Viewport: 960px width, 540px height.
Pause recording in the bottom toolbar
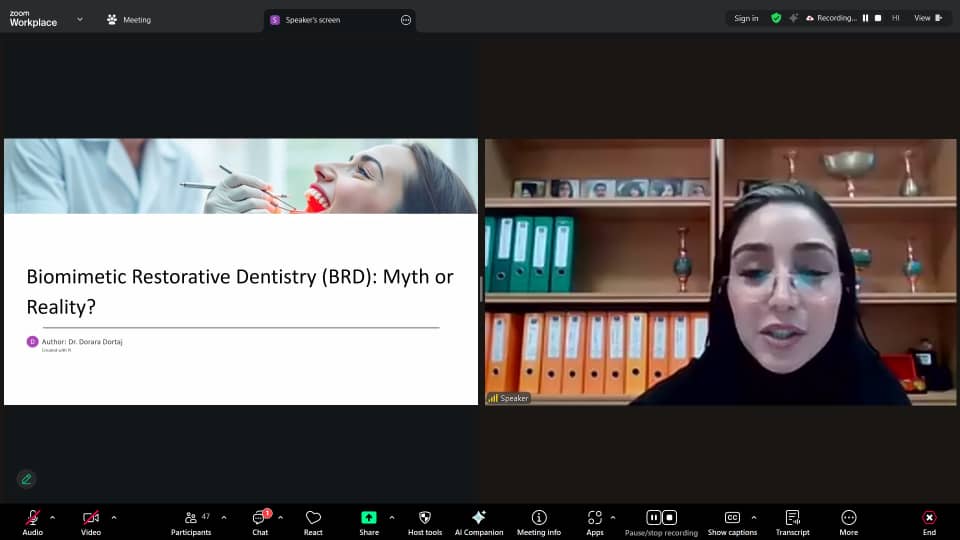(x=653, y=517)
